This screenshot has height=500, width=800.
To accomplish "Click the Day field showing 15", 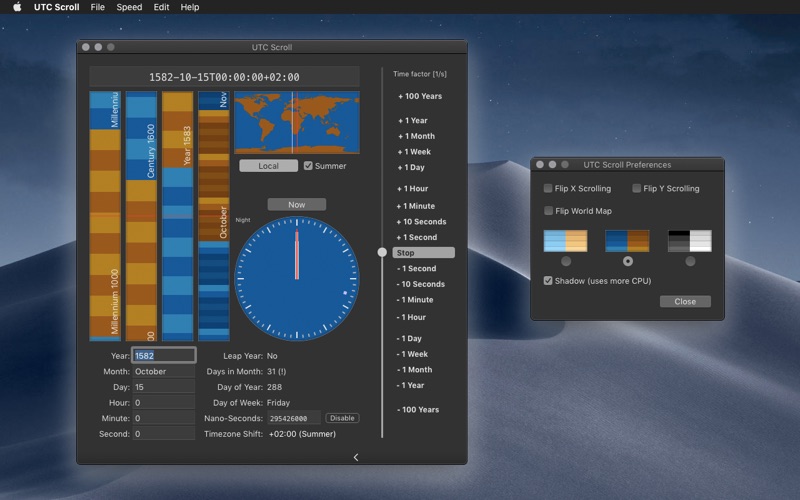I will coord(164,387).
